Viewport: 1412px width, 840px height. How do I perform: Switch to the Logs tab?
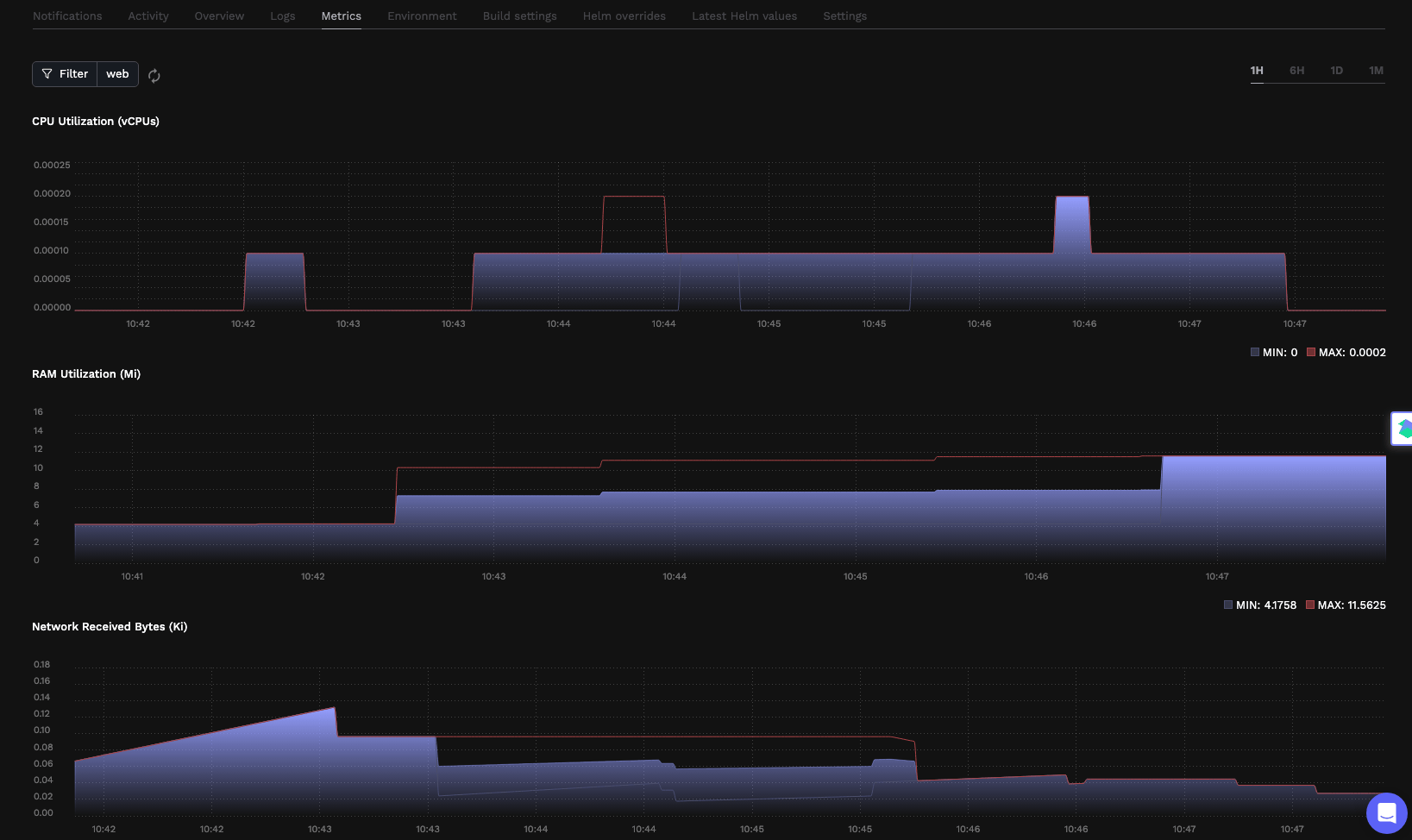[x=282, y=16]
